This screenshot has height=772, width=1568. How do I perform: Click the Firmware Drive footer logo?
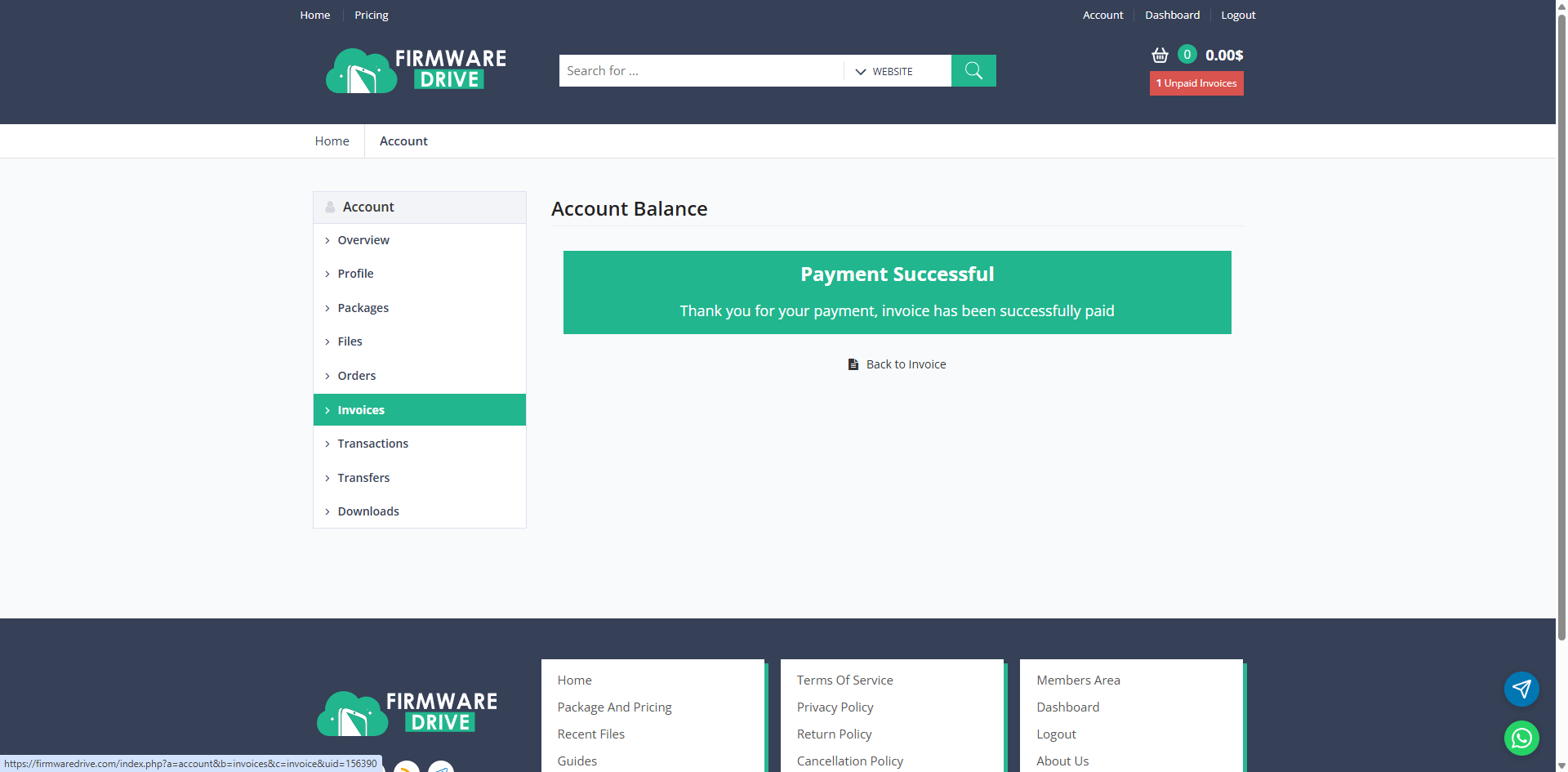click(x=407, y=712)
